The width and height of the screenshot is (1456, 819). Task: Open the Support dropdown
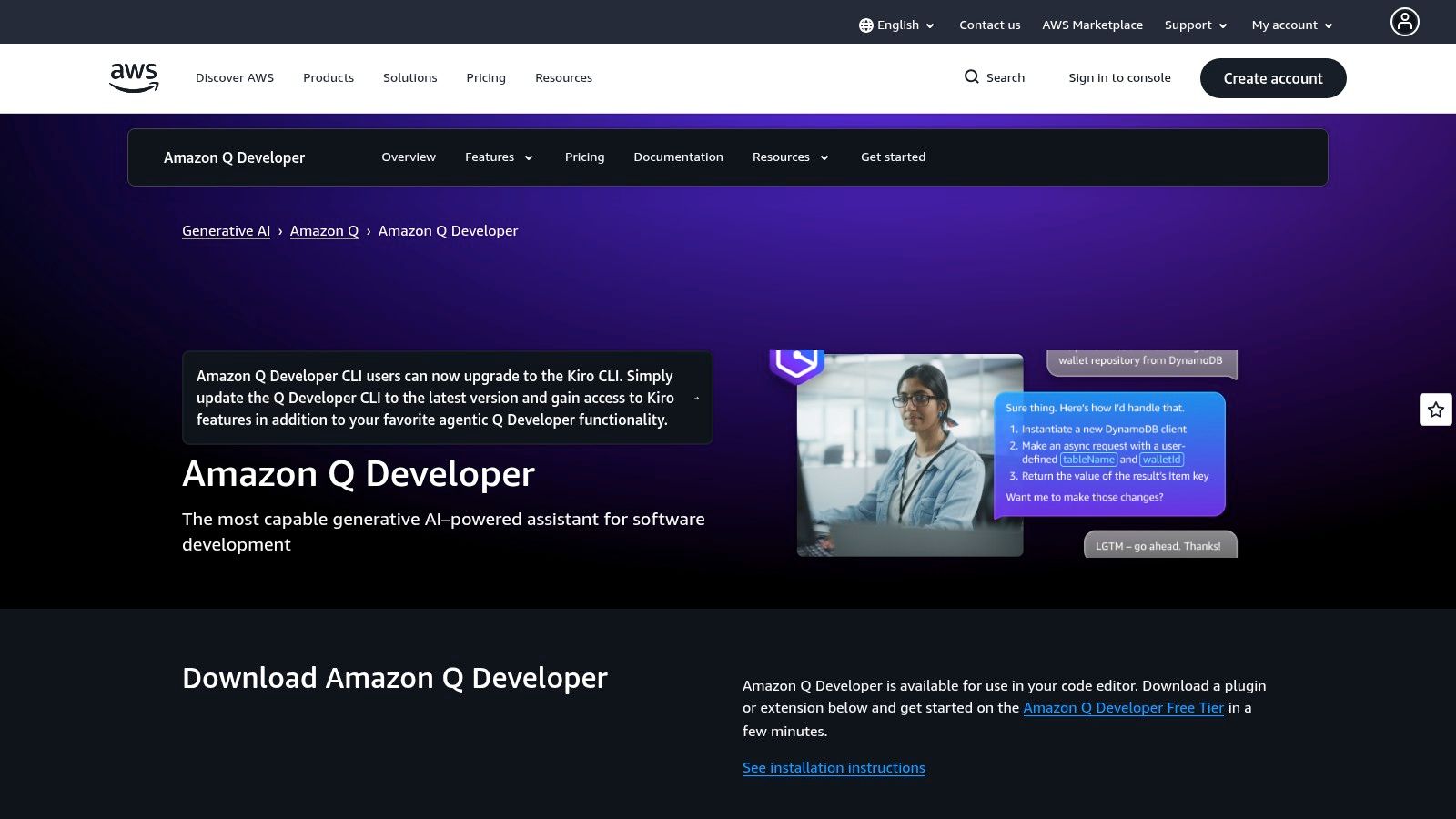(1196, 25)
